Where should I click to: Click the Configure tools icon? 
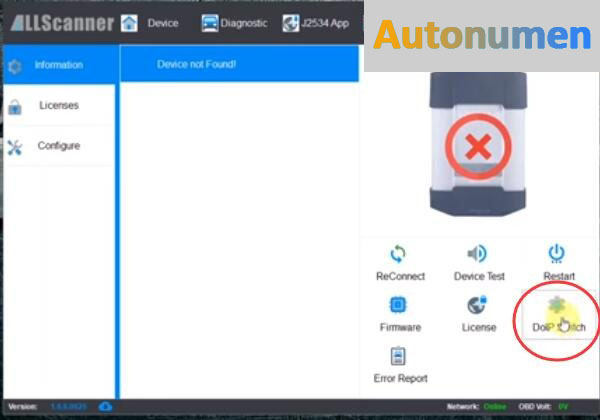tap(15, 148)
